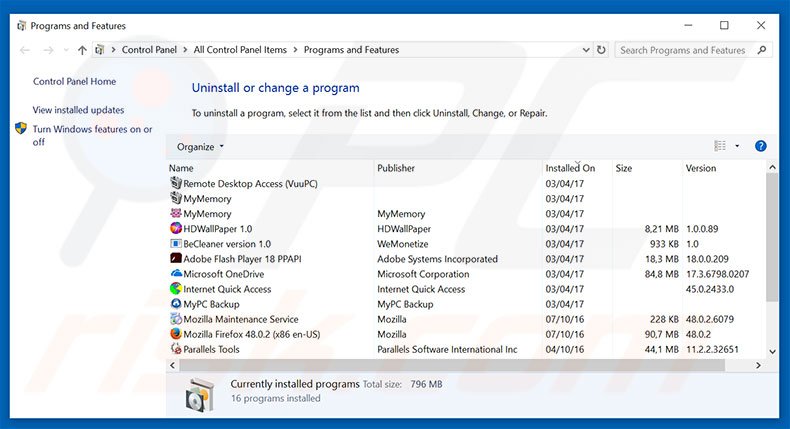Screen dimensions: 790x429
Task: Select the Microsoft OneDrive entry
Action: (224, 274)
